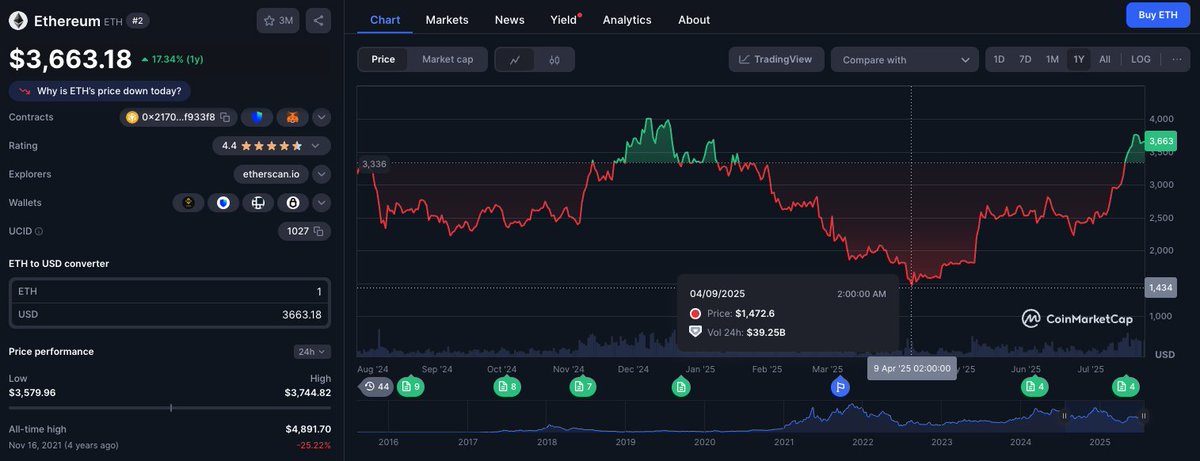Click the blue shield contract badge
1200x461 pixels.
pyautogui.click(x=257, y=117)
